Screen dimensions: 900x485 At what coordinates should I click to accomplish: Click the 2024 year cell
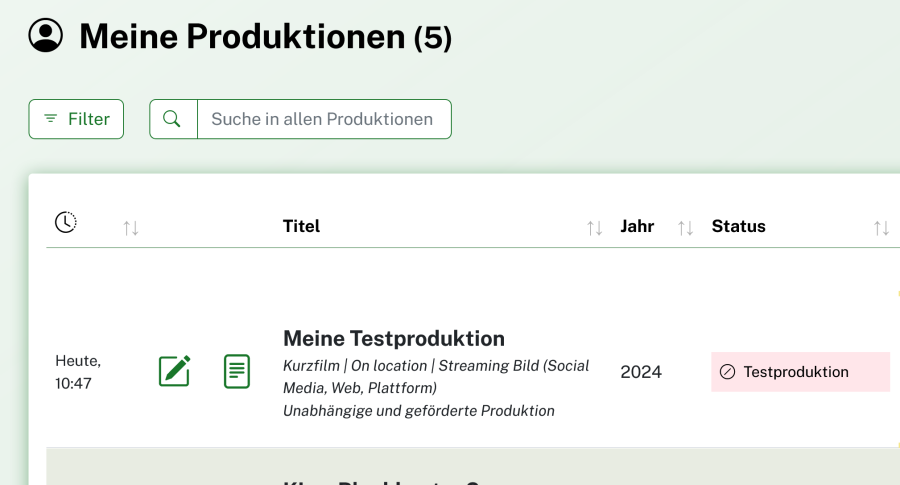click(641, 372)
